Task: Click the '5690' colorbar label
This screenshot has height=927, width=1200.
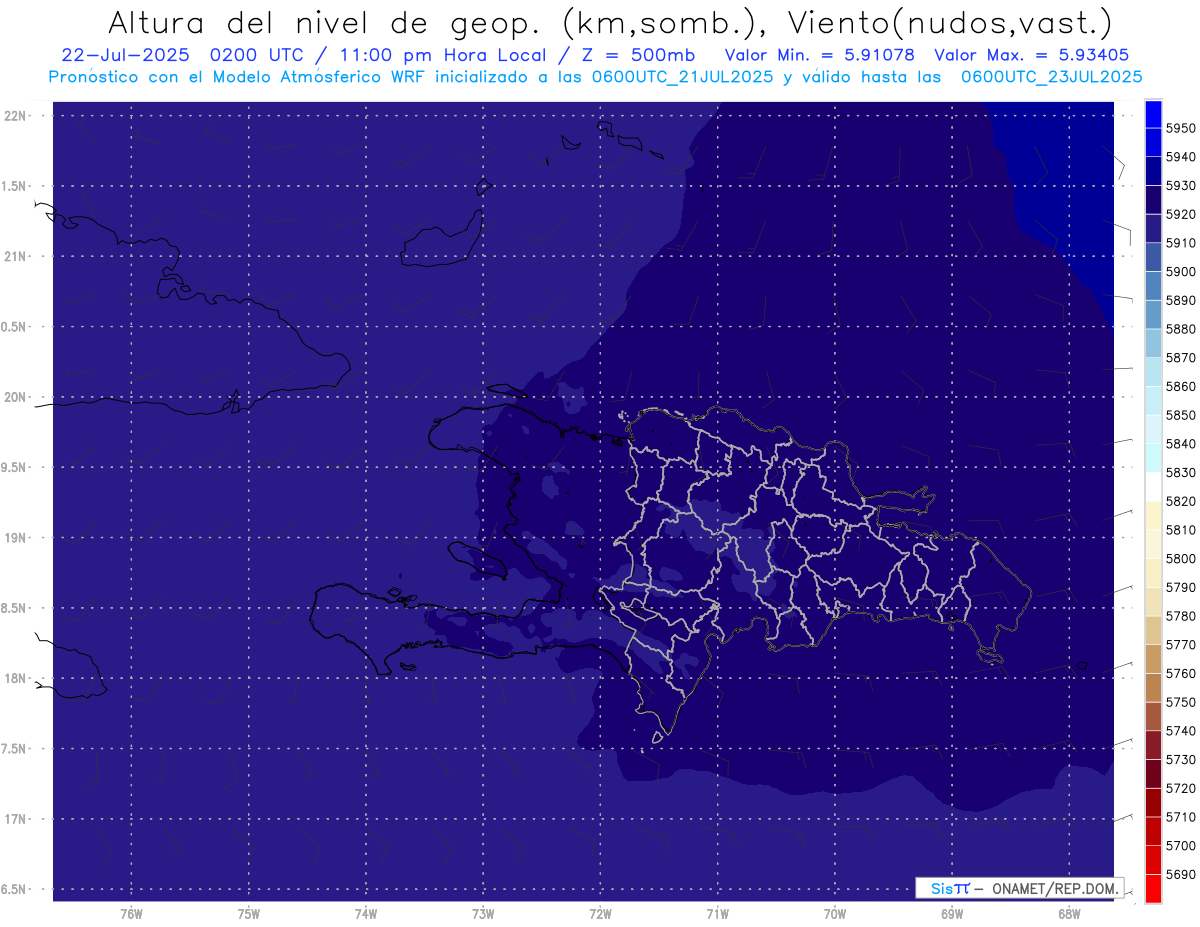Action: coord(1181,874)
